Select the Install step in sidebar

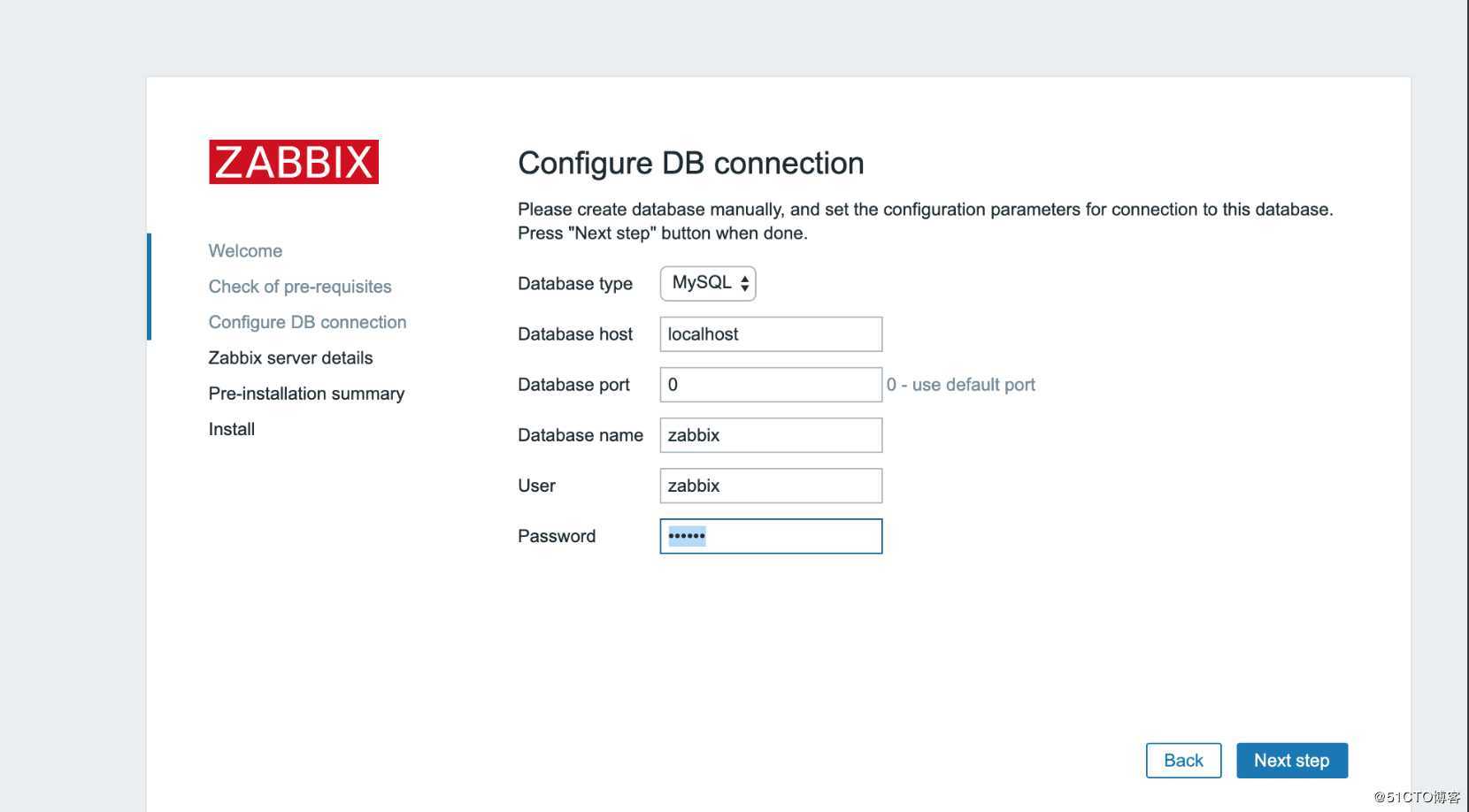(232, 429)
